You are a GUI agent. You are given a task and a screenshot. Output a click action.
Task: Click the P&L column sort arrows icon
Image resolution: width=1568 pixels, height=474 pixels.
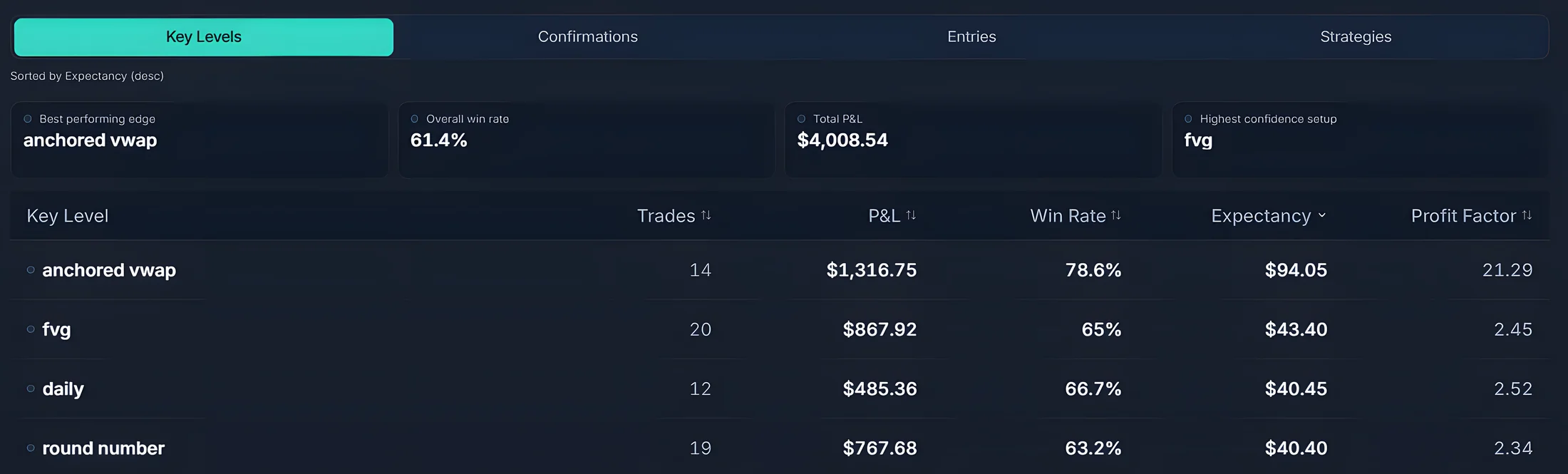tap(911, 215)
